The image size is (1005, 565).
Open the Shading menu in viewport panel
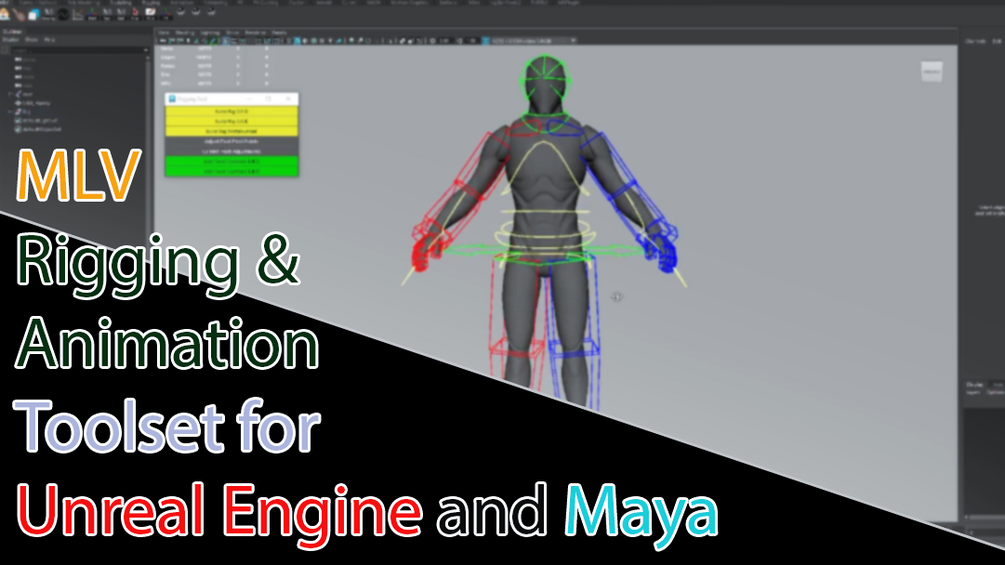(x=185, y=32)
